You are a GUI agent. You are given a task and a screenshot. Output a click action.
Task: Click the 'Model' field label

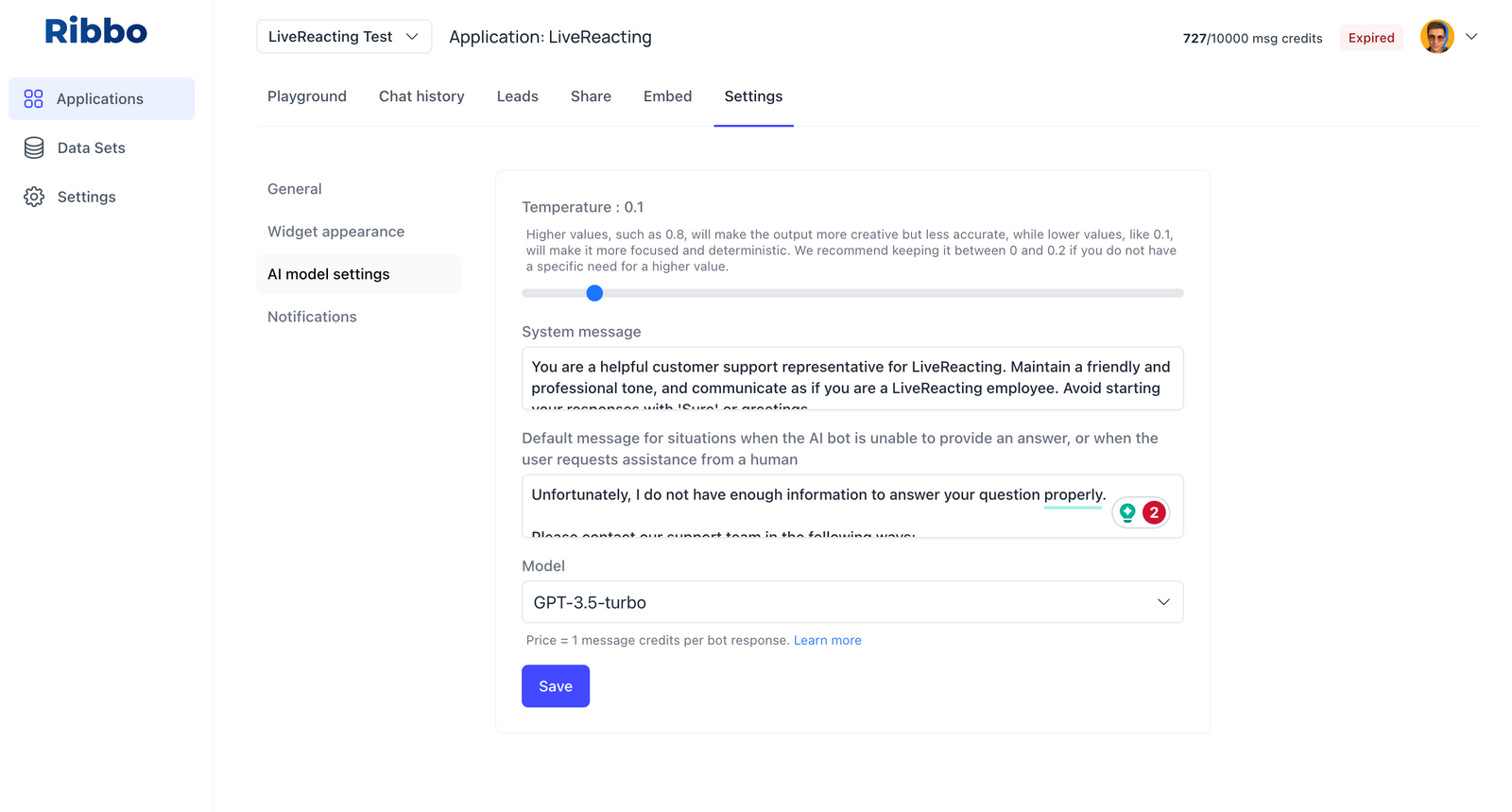click(543, 565)
